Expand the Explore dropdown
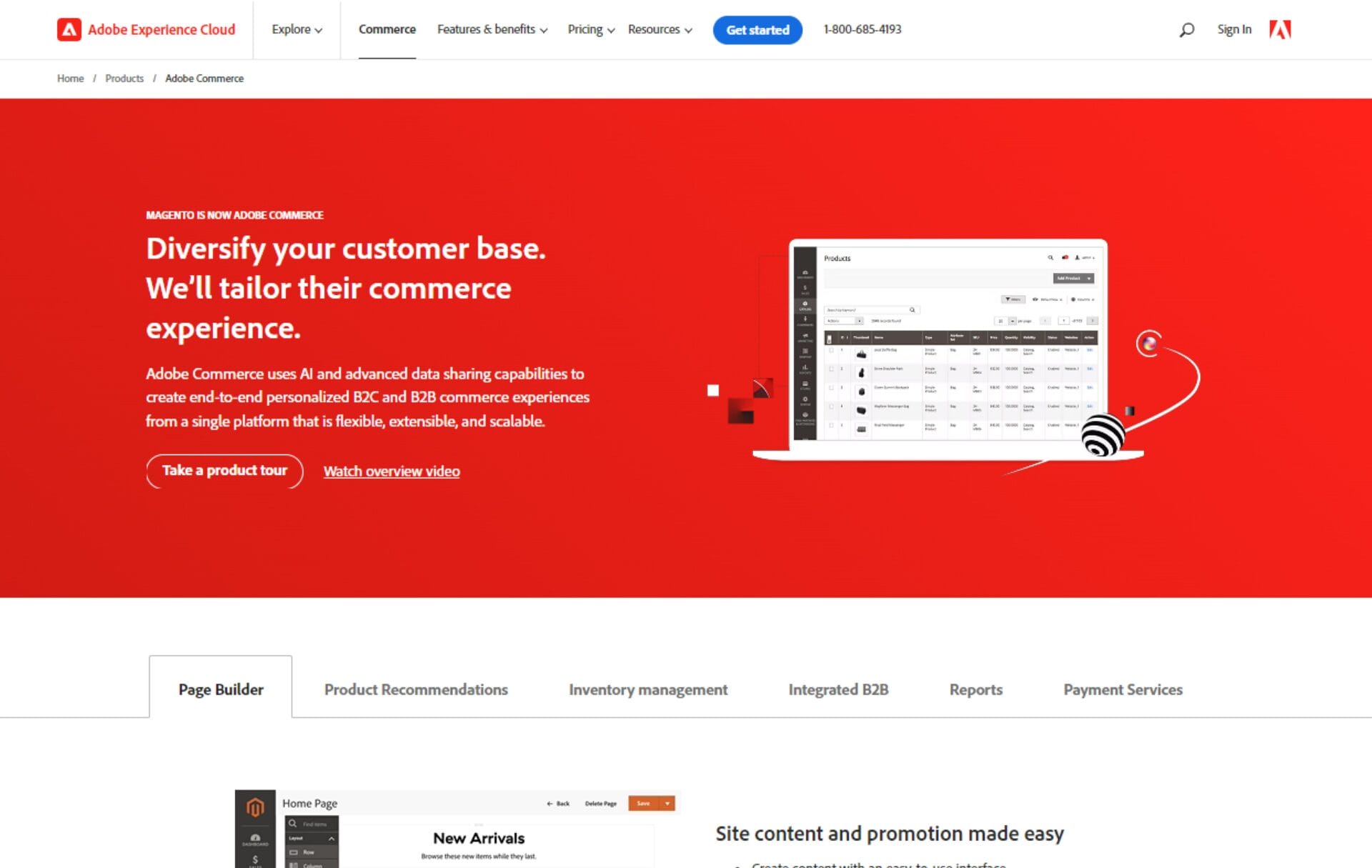The width and height of the screenshot is (1372, 868). [x=297, y=29]
